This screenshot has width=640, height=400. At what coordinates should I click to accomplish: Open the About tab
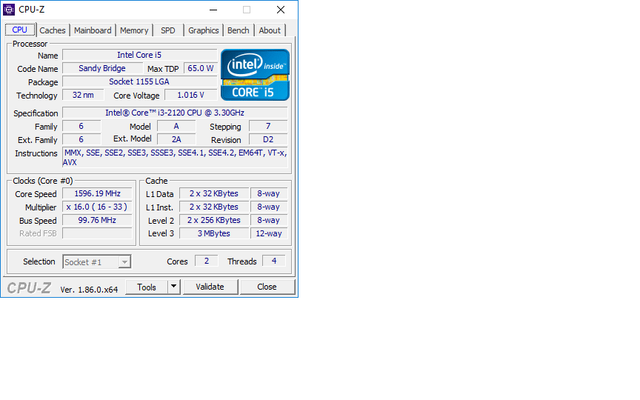click(269, 31)
